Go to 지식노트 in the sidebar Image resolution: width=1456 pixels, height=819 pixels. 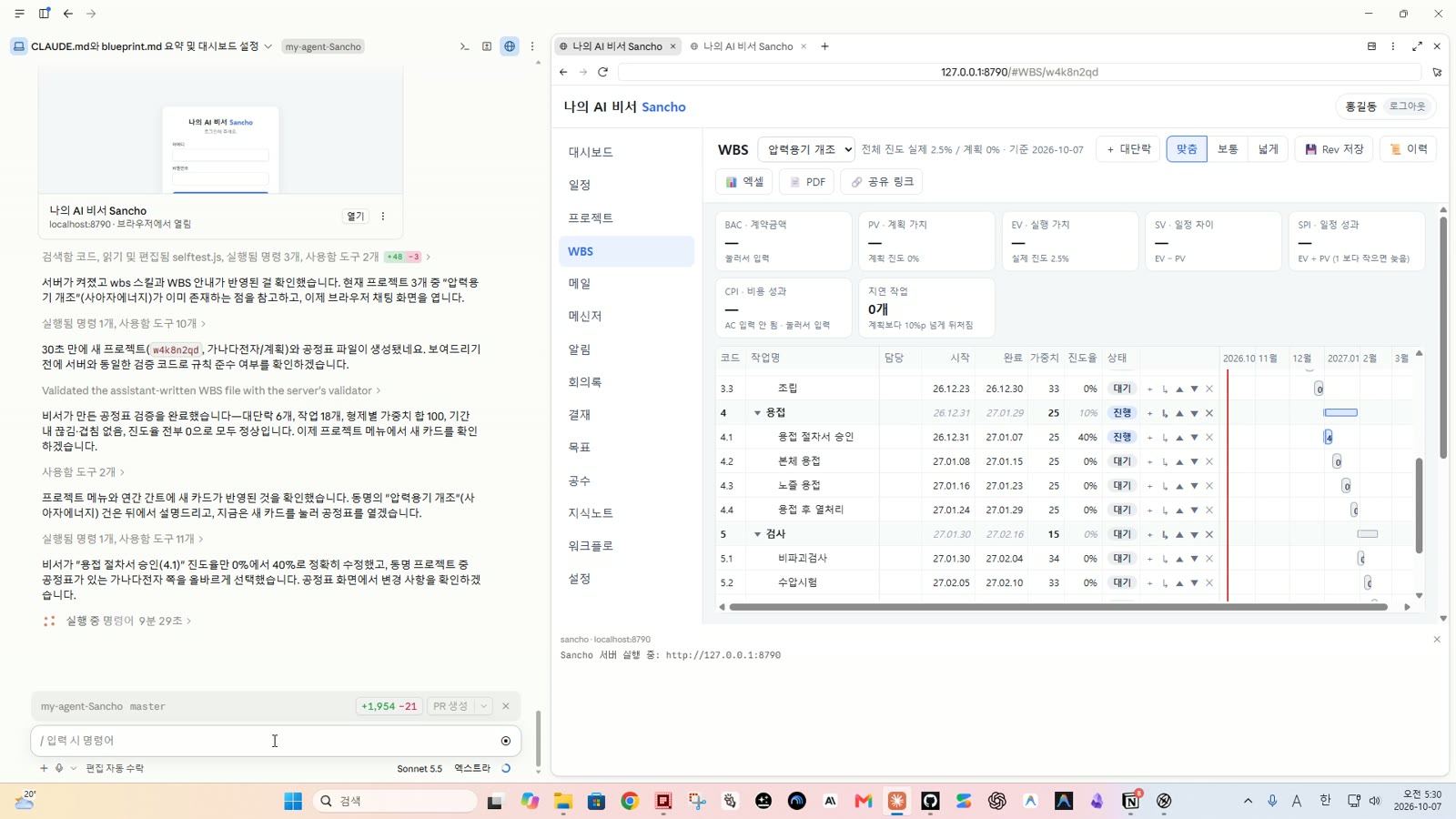pyautogui.click(x=626, y=513)
